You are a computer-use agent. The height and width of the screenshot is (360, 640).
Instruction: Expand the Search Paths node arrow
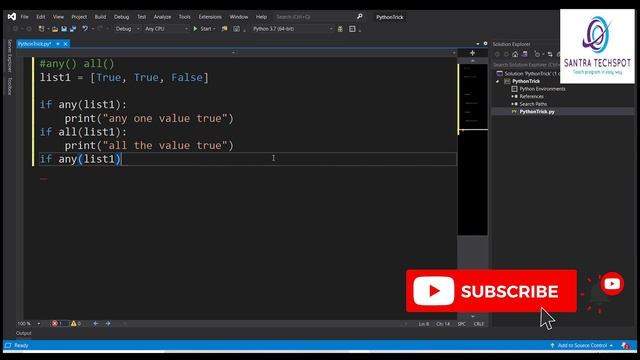[x=512, y=104]
